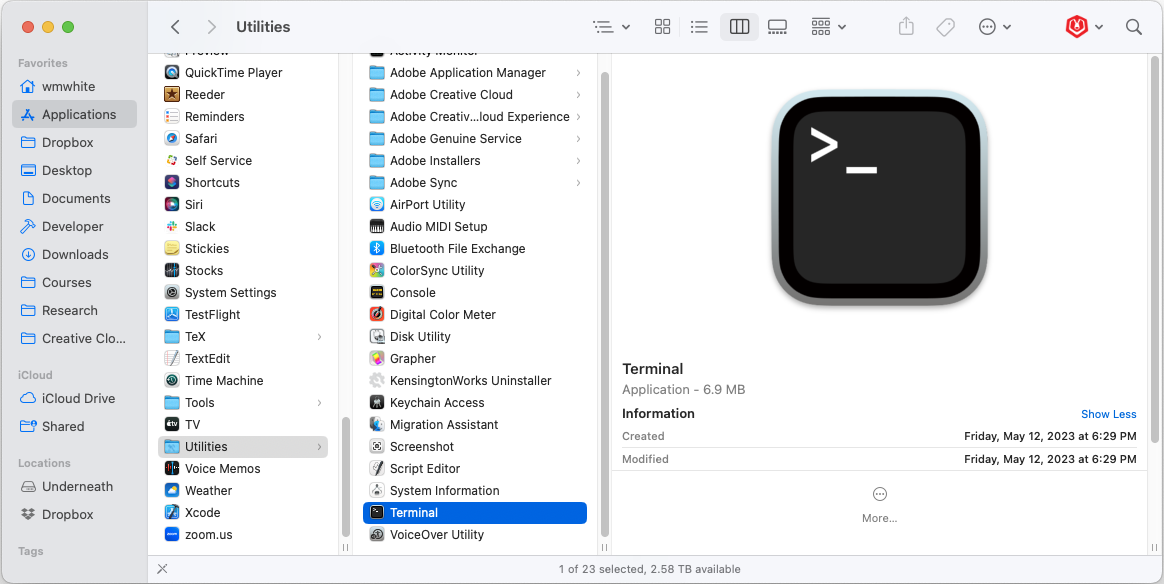Screen dimensions: 1164x584
Task: Click the back navigation arrow
Action: pyautogui.click(x=176, y=27)
